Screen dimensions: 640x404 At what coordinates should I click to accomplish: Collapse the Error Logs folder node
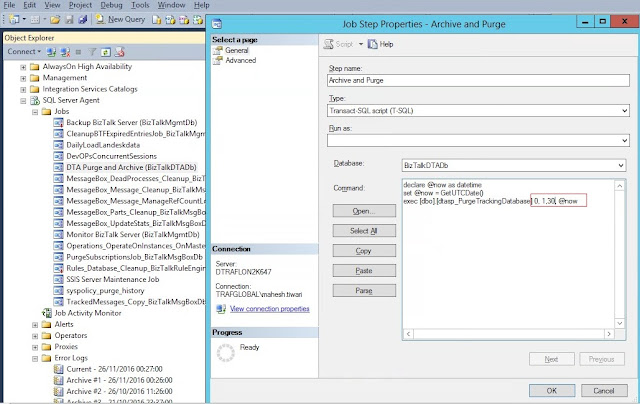(35, 358)
